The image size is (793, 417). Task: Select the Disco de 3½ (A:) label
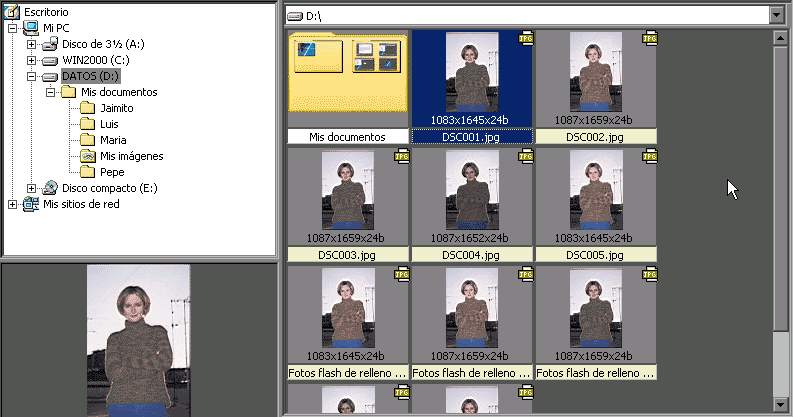coord(103,44)
